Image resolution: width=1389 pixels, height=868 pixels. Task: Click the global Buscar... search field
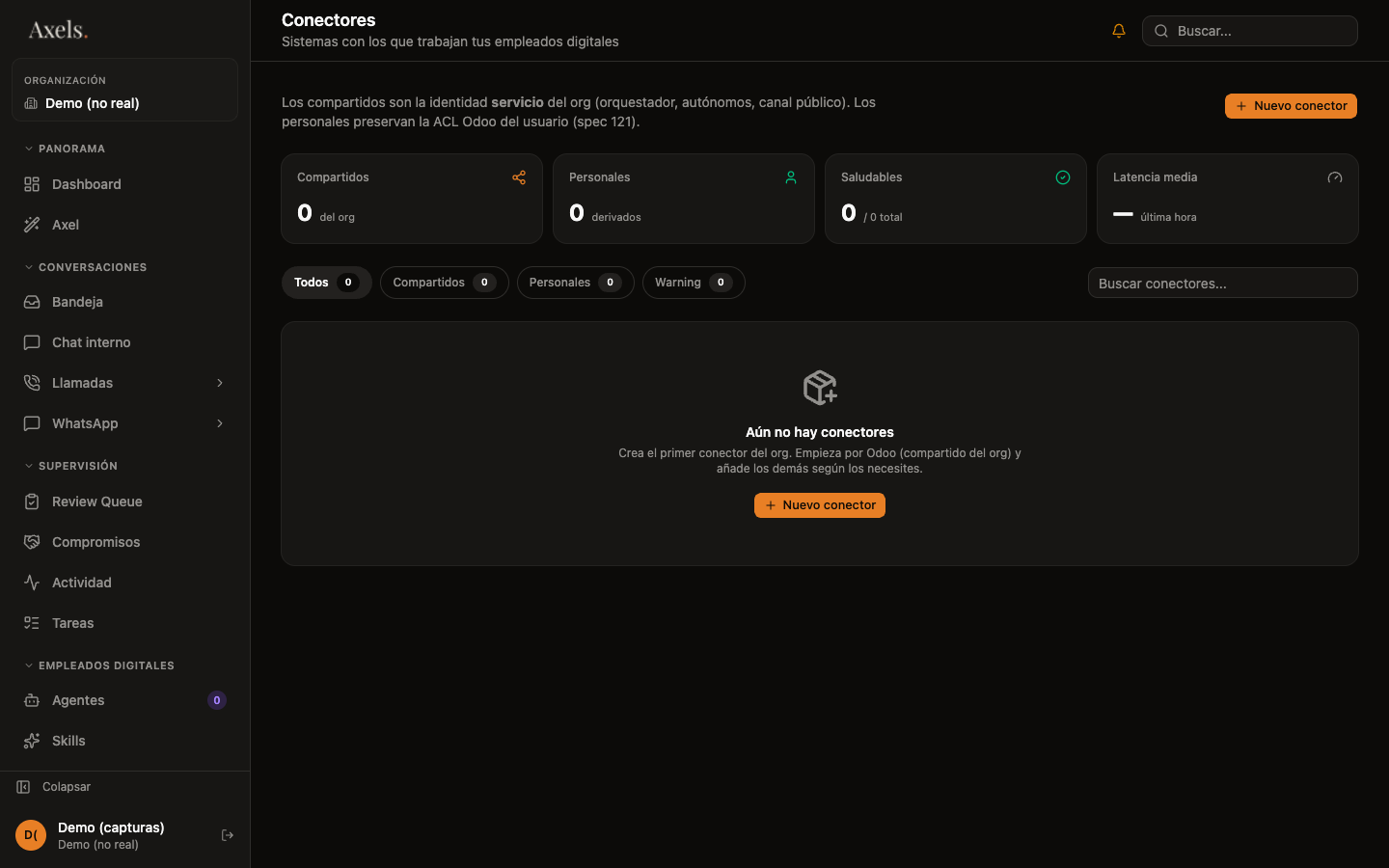[x=1249, y=31]
